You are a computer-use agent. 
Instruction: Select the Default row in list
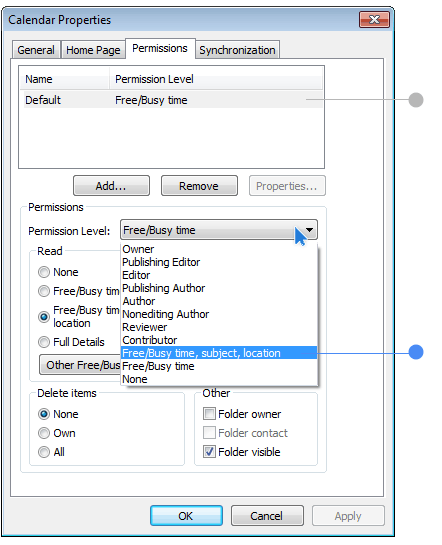coord(173,100)
